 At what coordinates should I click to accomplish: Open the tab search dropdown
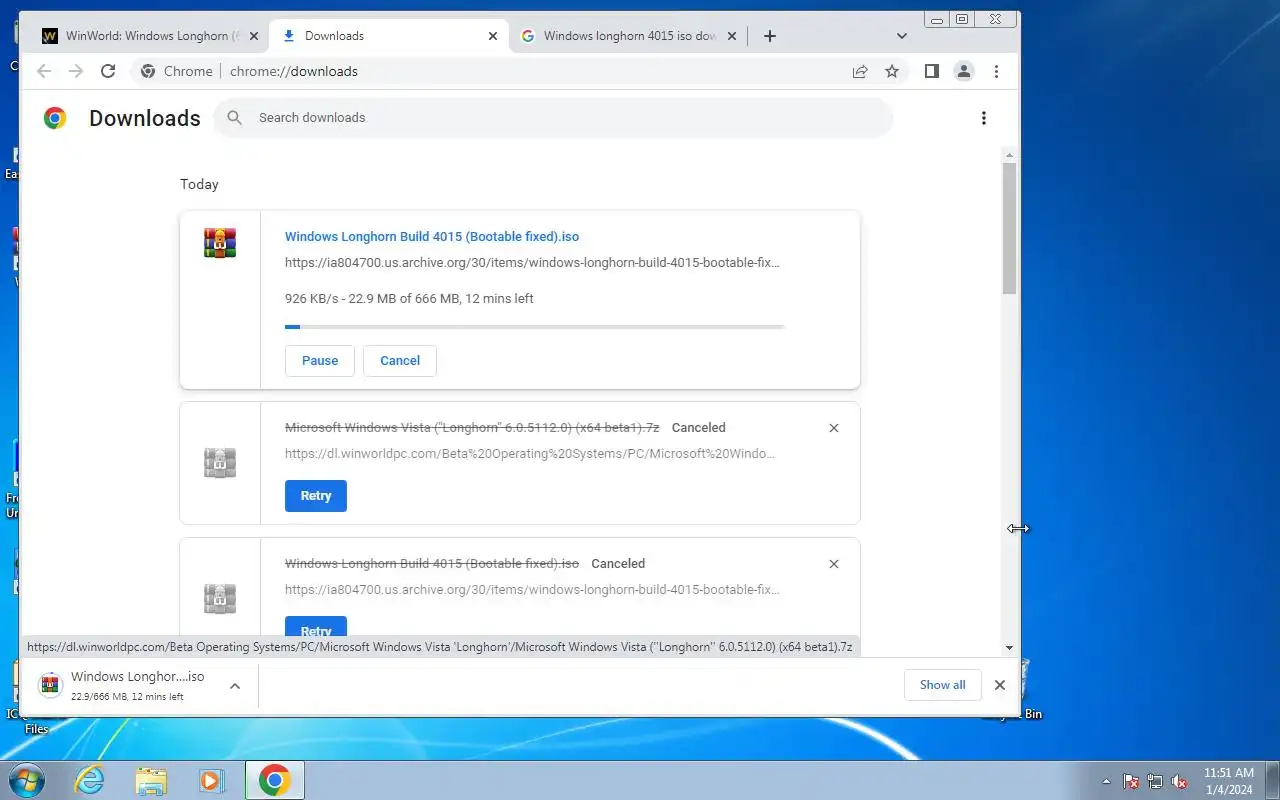[902, 36]
